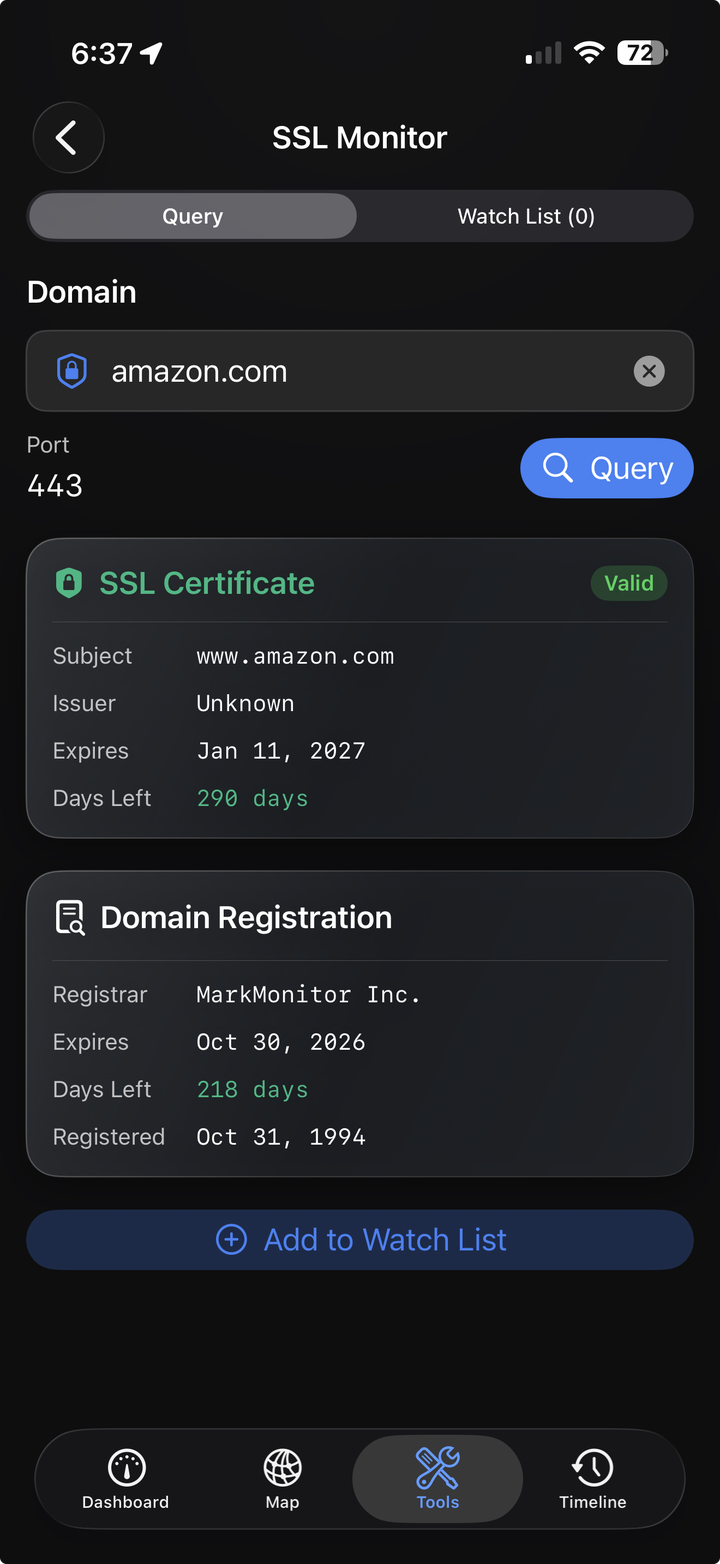Tap the Valid status badge
Screen dimensions: 720x1564
[x=629, y=583]
